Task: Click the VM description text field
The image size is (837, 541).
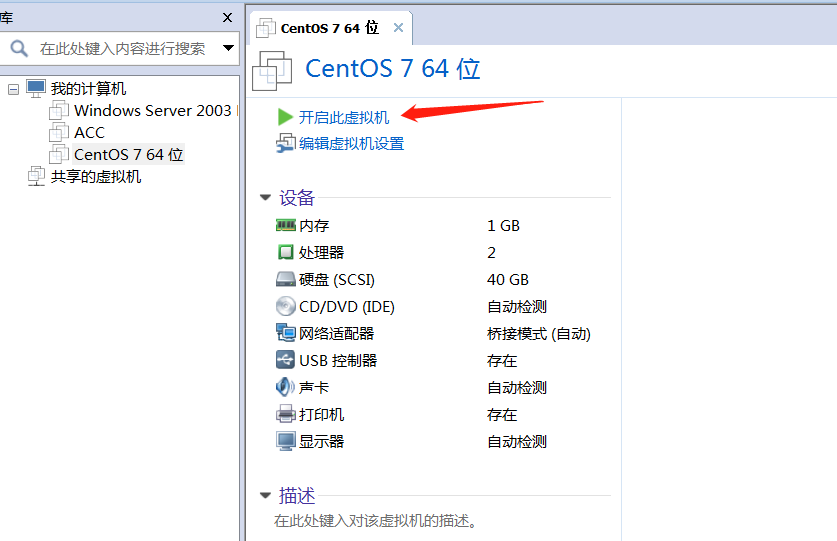Action: pos(376,520)
